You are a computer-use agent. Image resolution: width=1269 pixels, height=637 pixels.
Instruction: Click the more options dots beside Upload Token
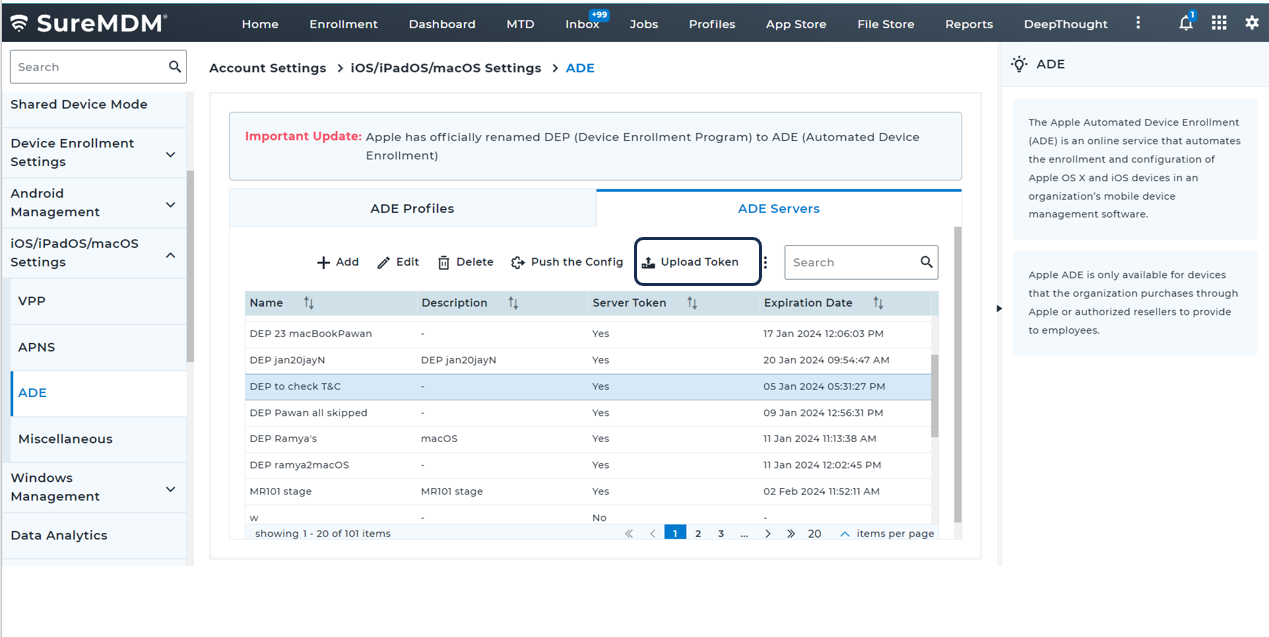click(765, 262)
